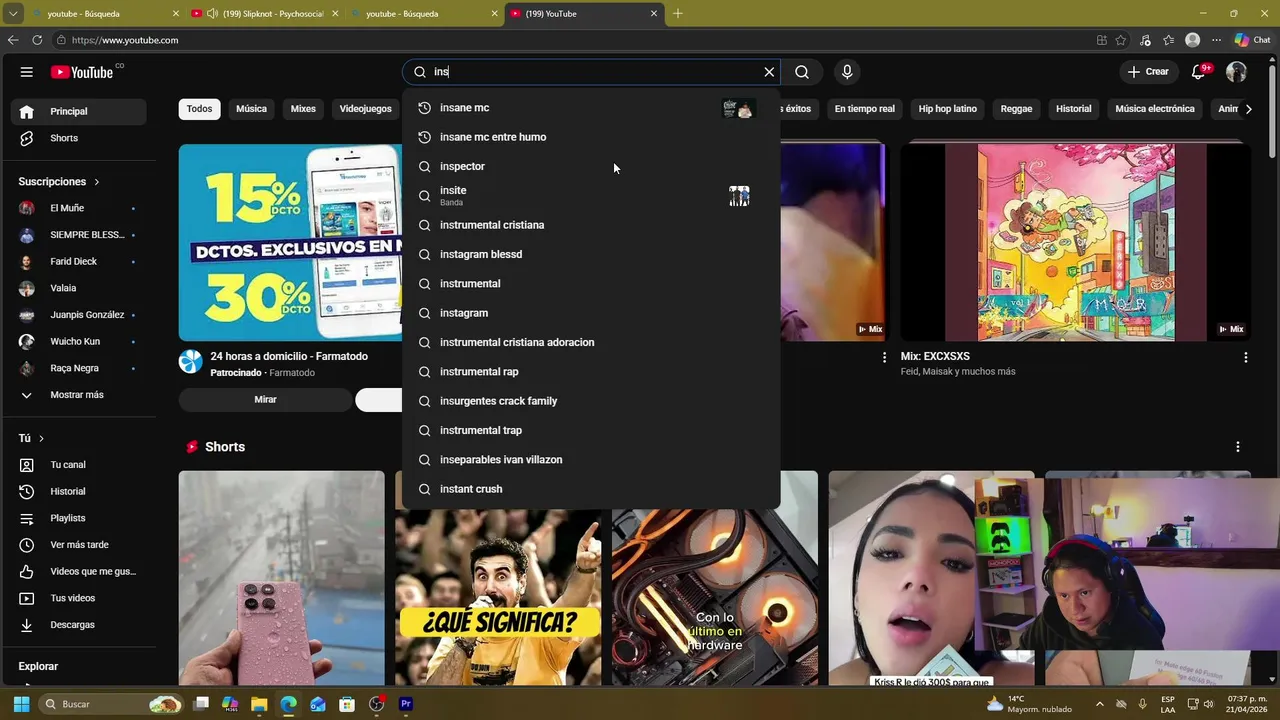Select the Música electrónica chip
Viewport: 1280px width, 720px height.
click(1154, 109)
